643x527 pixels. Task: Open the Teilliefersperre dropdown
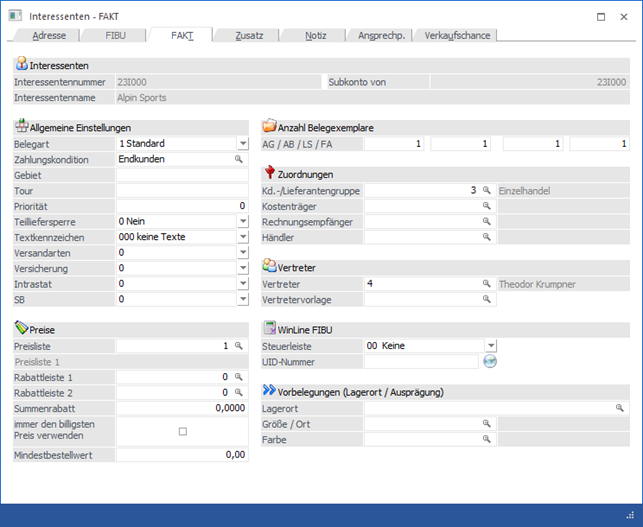(242, 222)
